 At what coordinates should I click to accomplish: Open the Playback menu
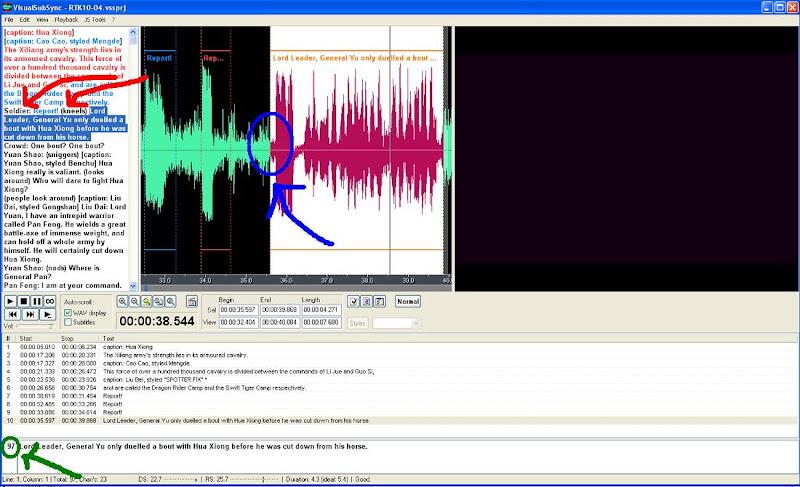[x=66, y=19]
